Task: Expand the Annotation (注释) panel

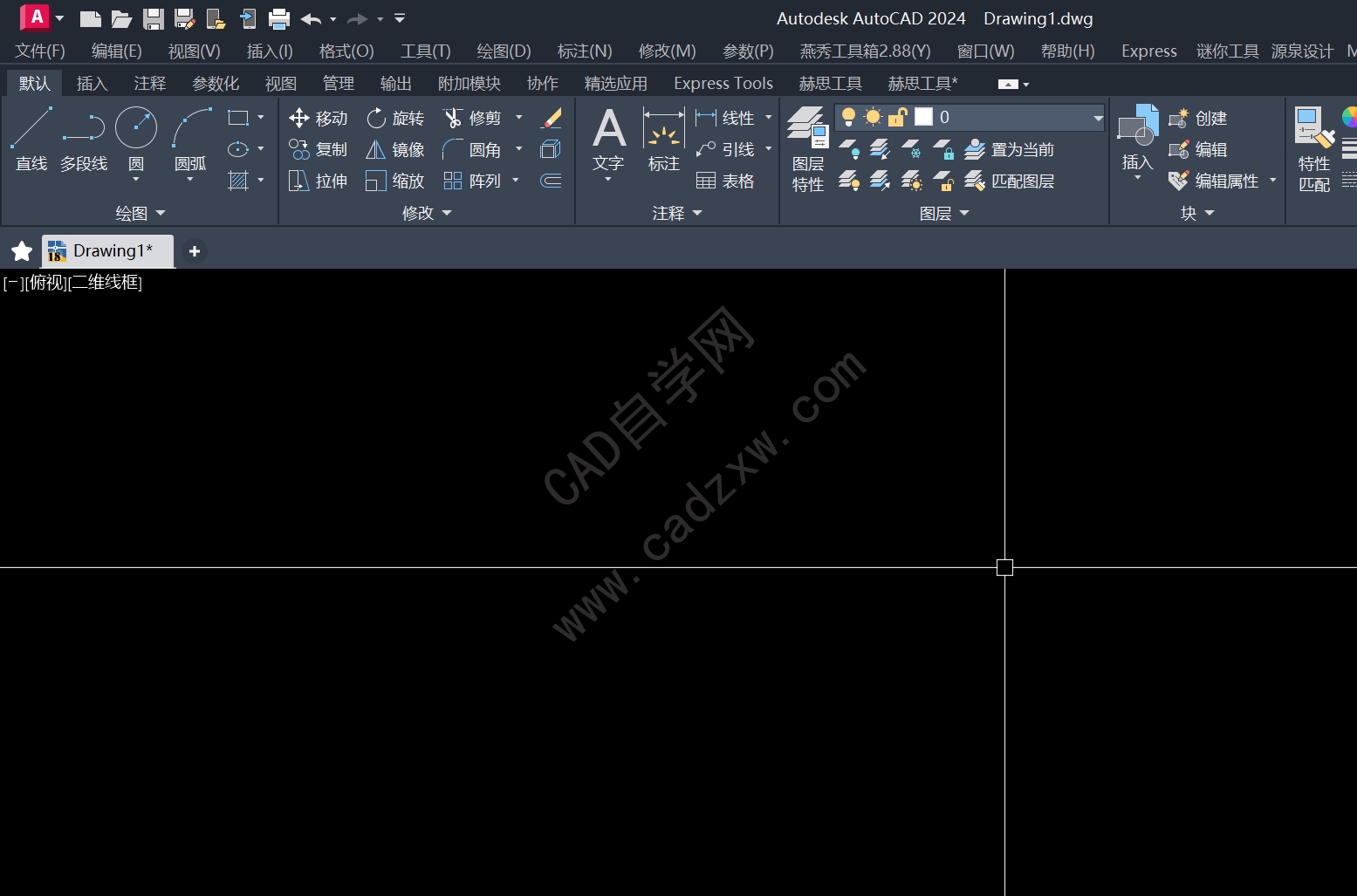Action: coord(677,213)
